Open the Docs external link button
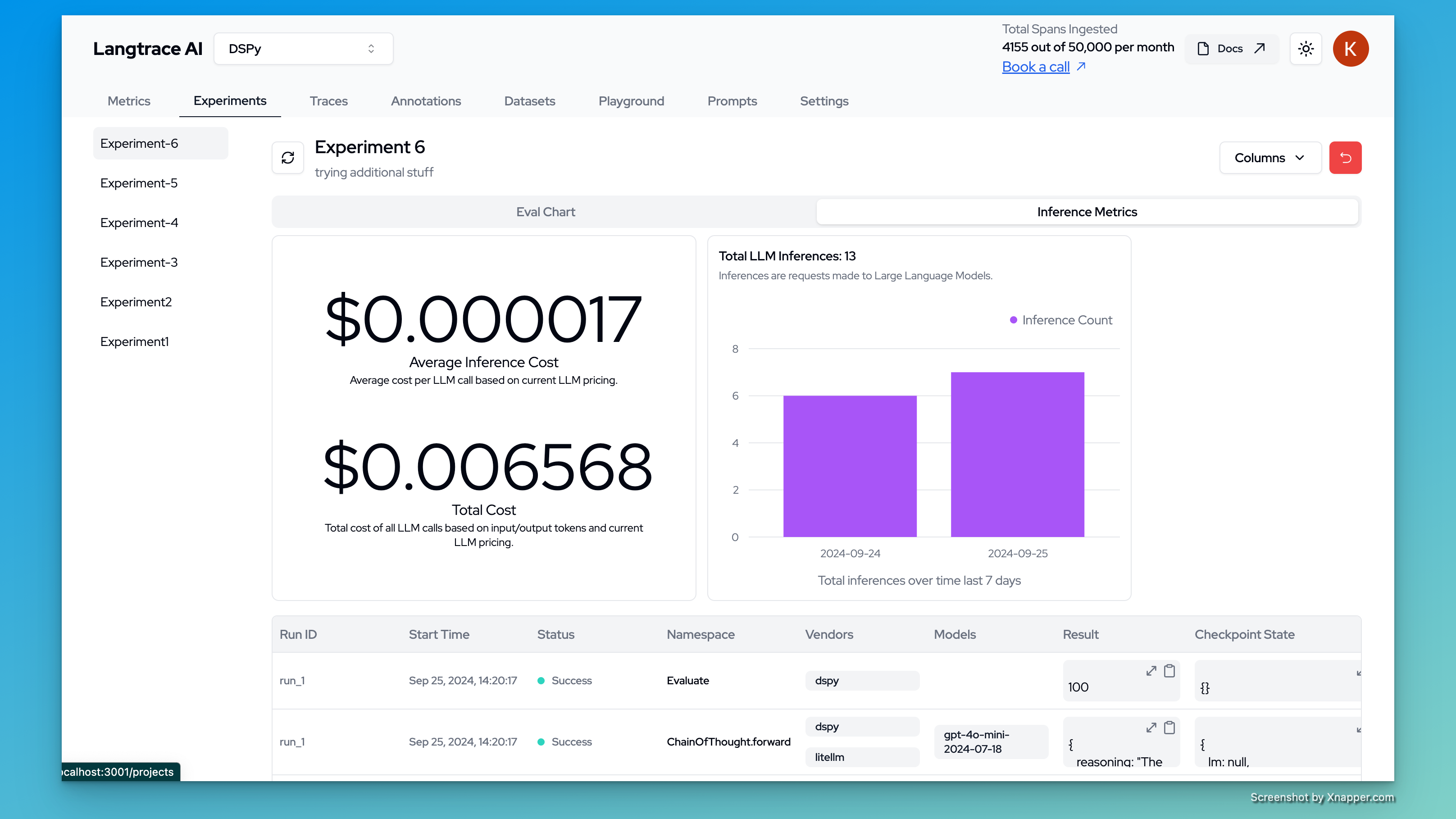 (x=1231, y=49)
